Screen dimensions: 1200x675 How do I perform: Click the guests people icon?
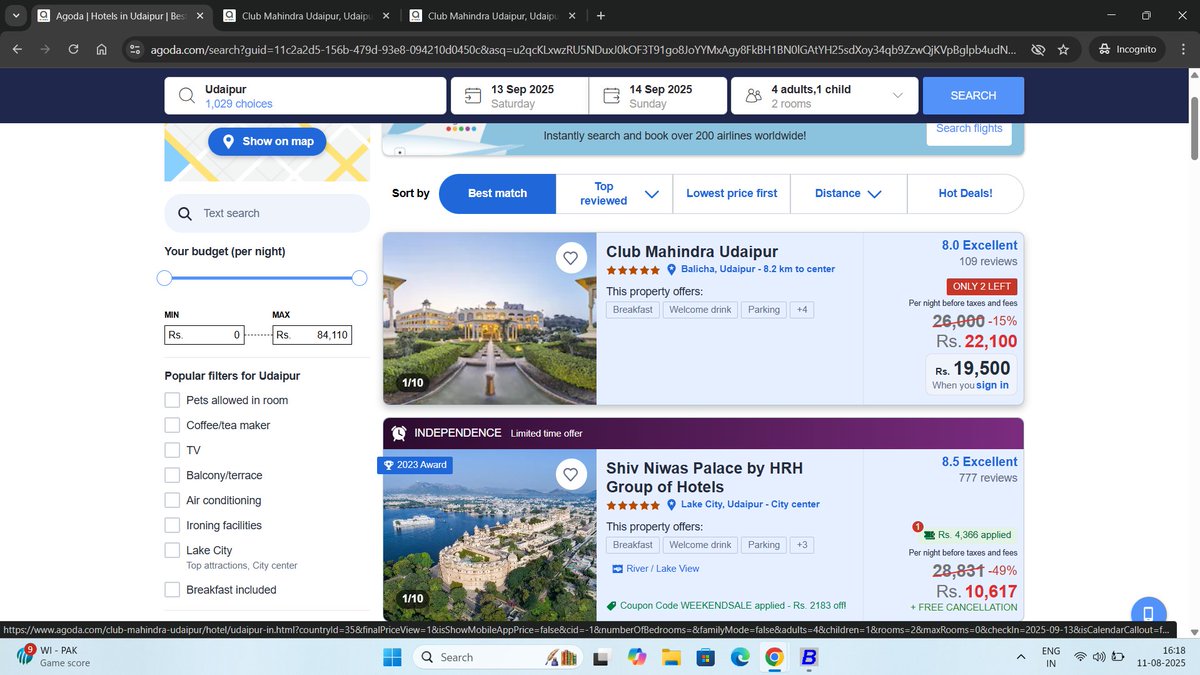tap(753, 96)
